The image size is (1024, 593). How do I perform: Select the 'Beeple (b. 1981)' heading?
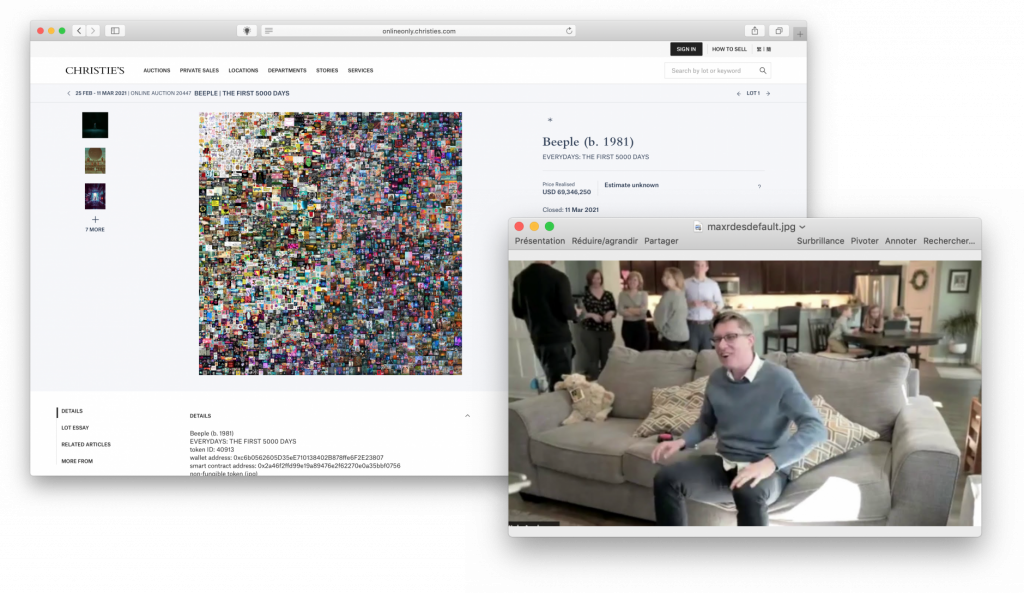tap(588, 142)
